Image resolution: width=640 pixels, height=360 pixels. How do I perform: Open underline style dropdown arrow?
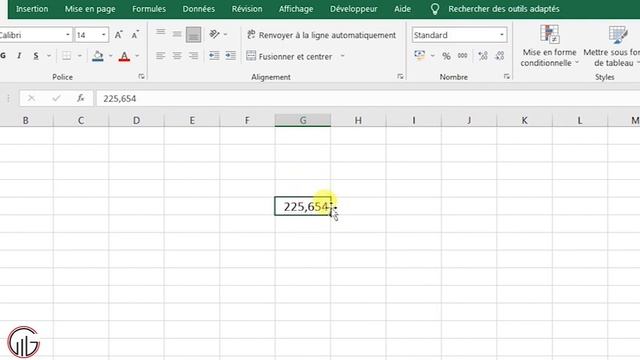pos(49,56)
